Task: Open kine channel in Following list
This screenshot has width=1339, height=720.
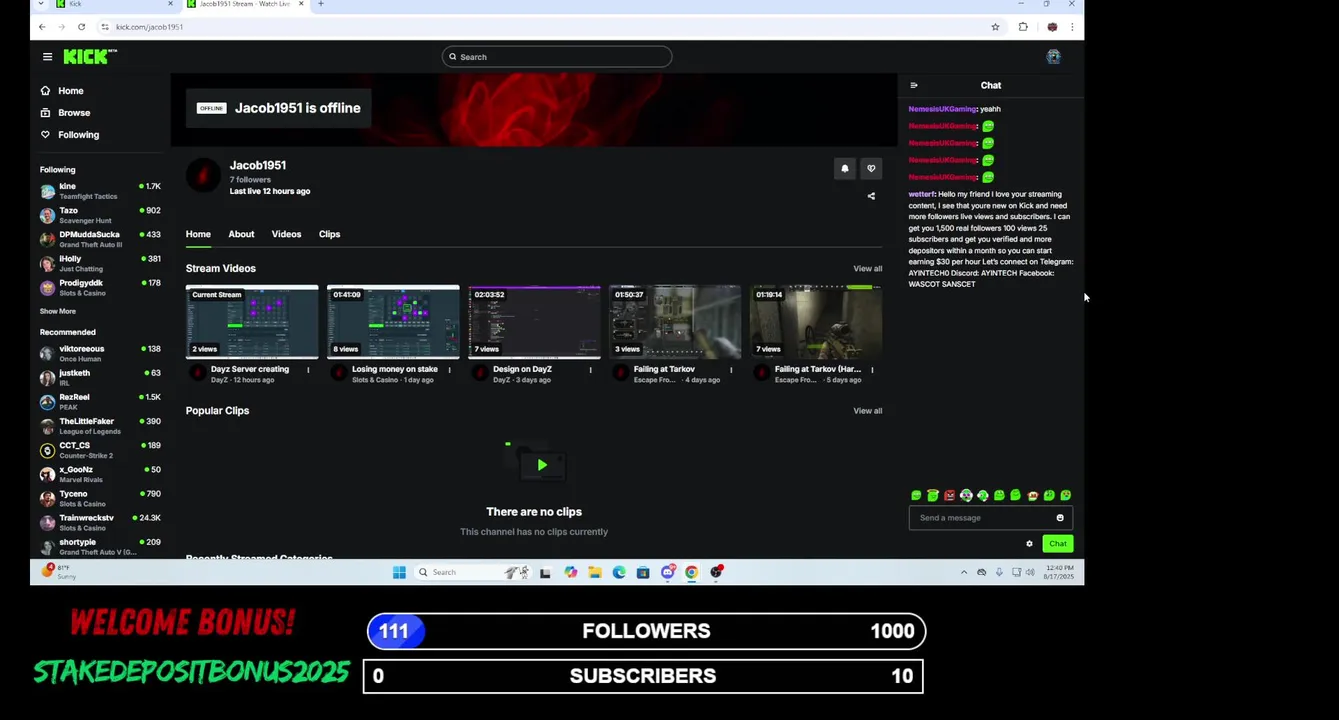Action: (x=100, y=191)
